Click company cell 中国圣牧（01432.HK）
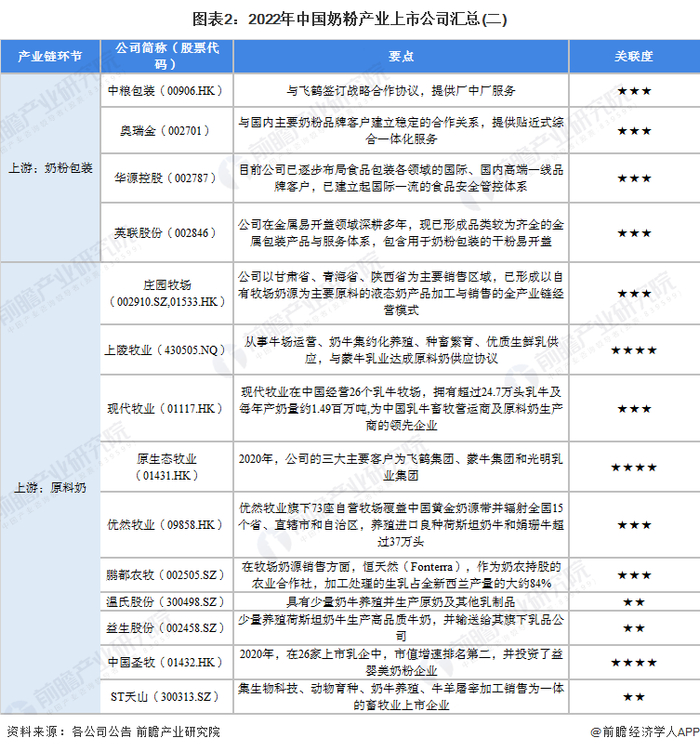Viewport: 700px width, 751px height. click(x=167, y=662)
